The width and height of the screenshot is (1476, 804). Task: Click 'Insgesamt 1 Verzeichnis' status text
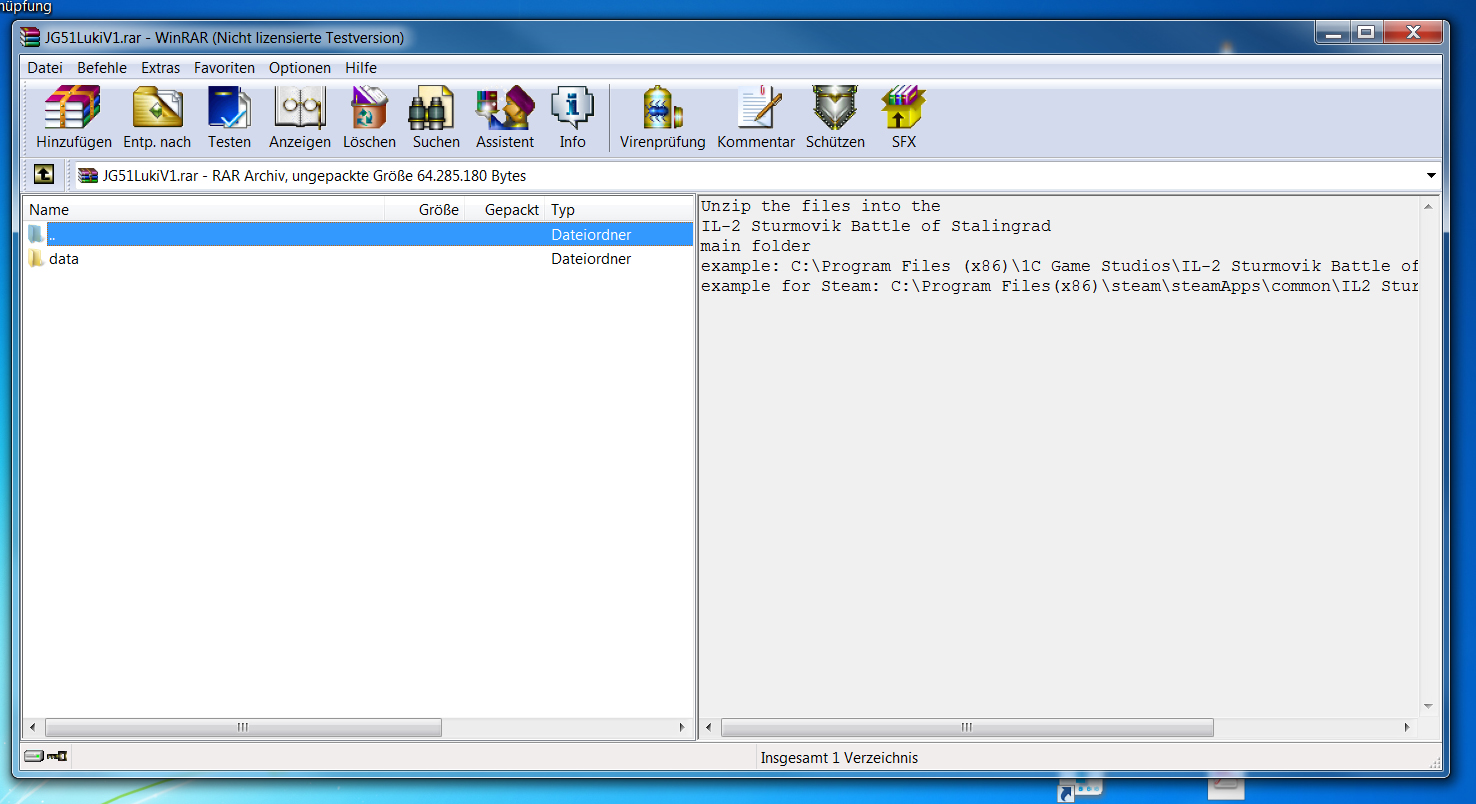pyautogui.click(x=839, y=758)
